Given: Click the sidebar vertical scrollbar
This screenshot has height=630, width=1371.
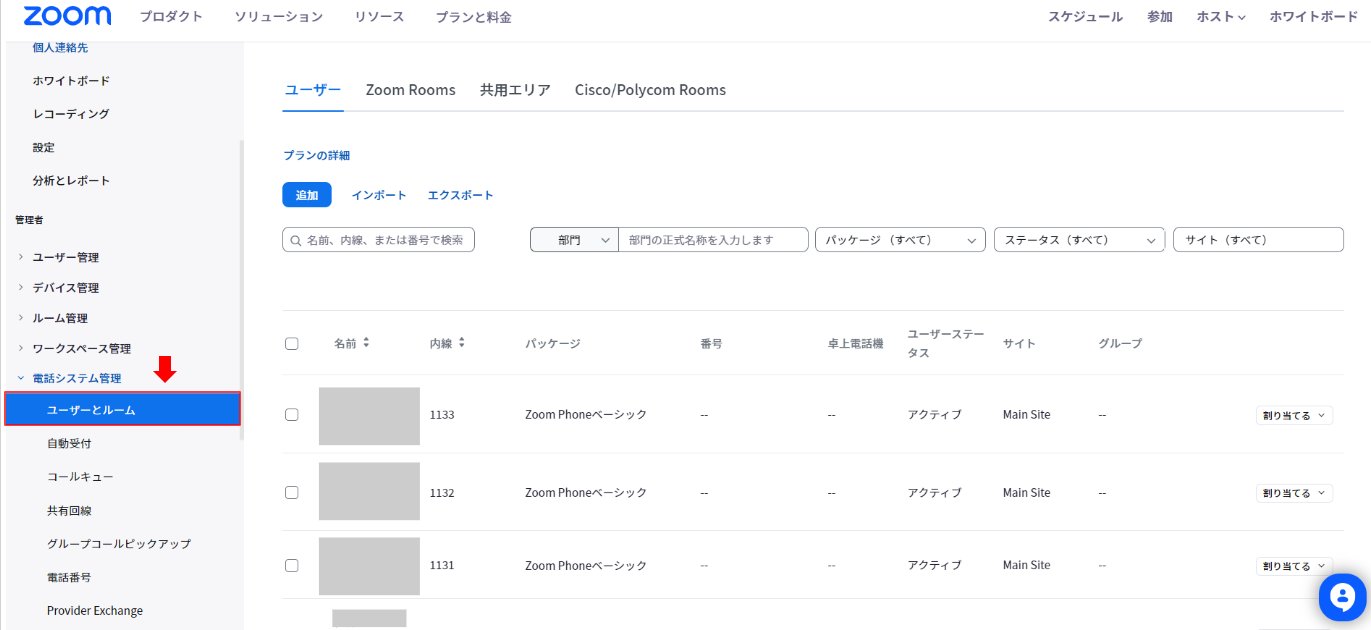Looking at the screenshot, I should pos(240,290).
